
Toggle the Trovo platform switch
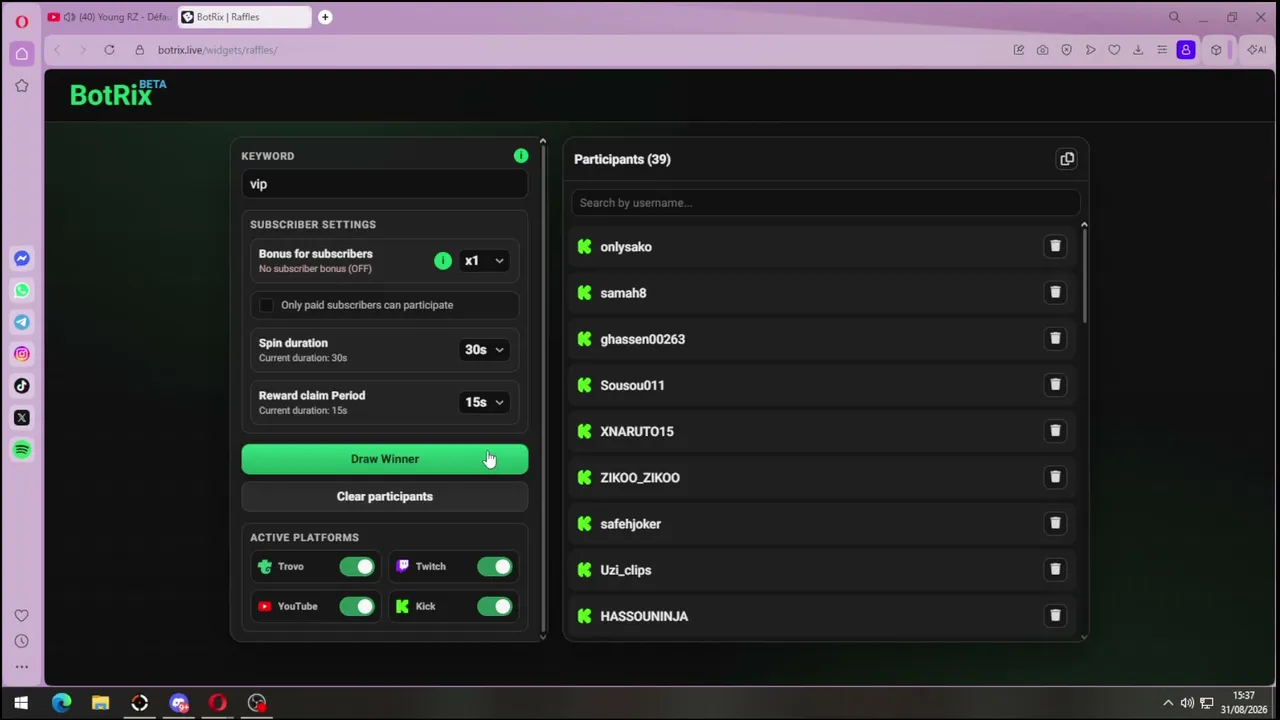coord(357,567)
